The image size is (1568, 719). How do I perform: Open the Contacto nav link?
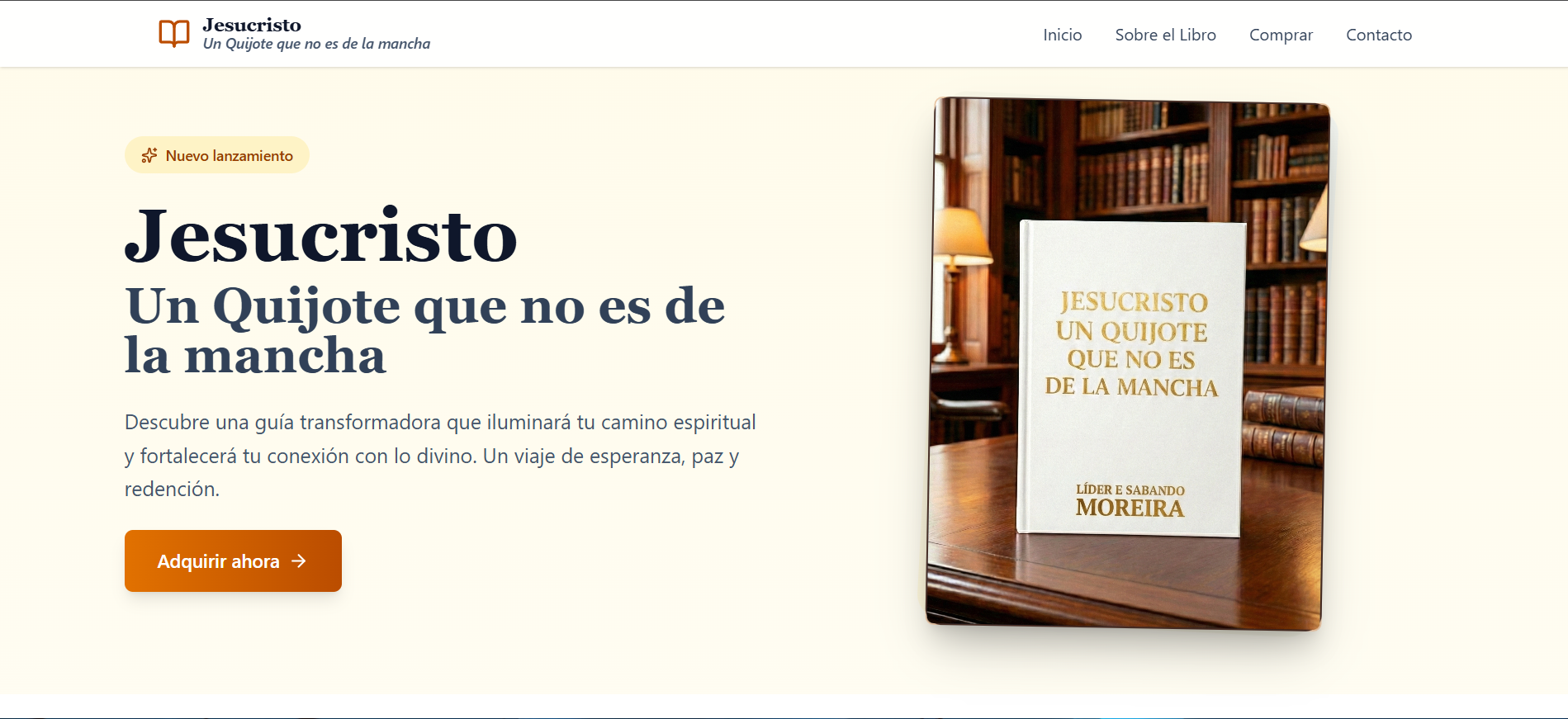(x=1378, y=35)
